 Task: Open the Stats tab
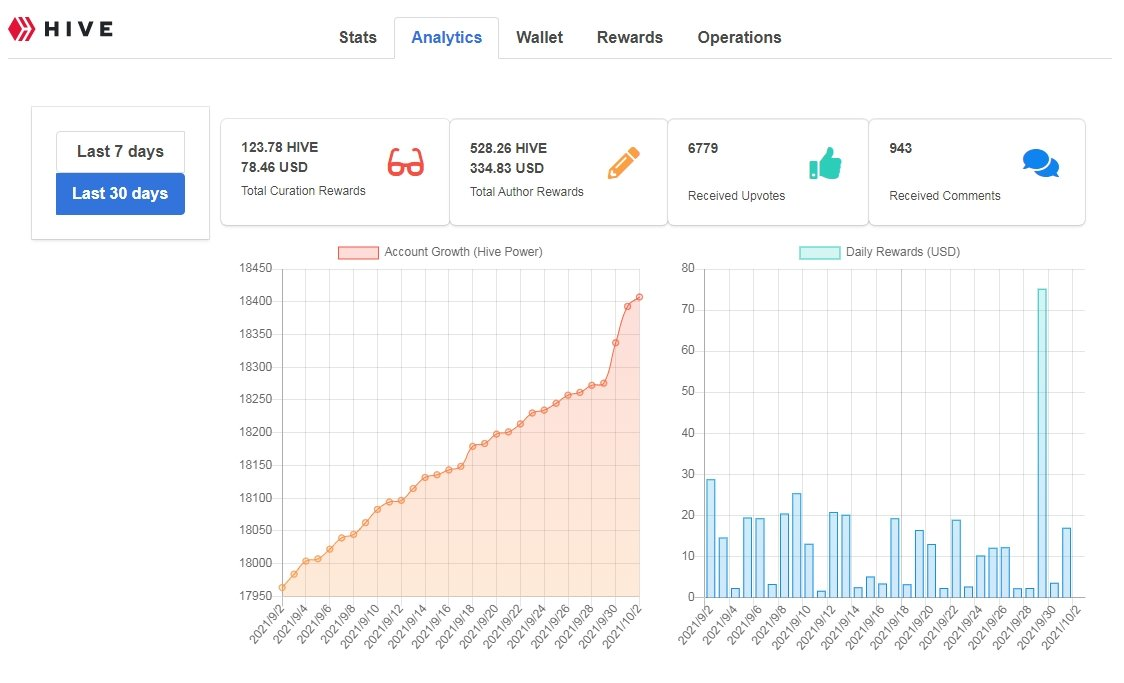[x=358, y=37]
